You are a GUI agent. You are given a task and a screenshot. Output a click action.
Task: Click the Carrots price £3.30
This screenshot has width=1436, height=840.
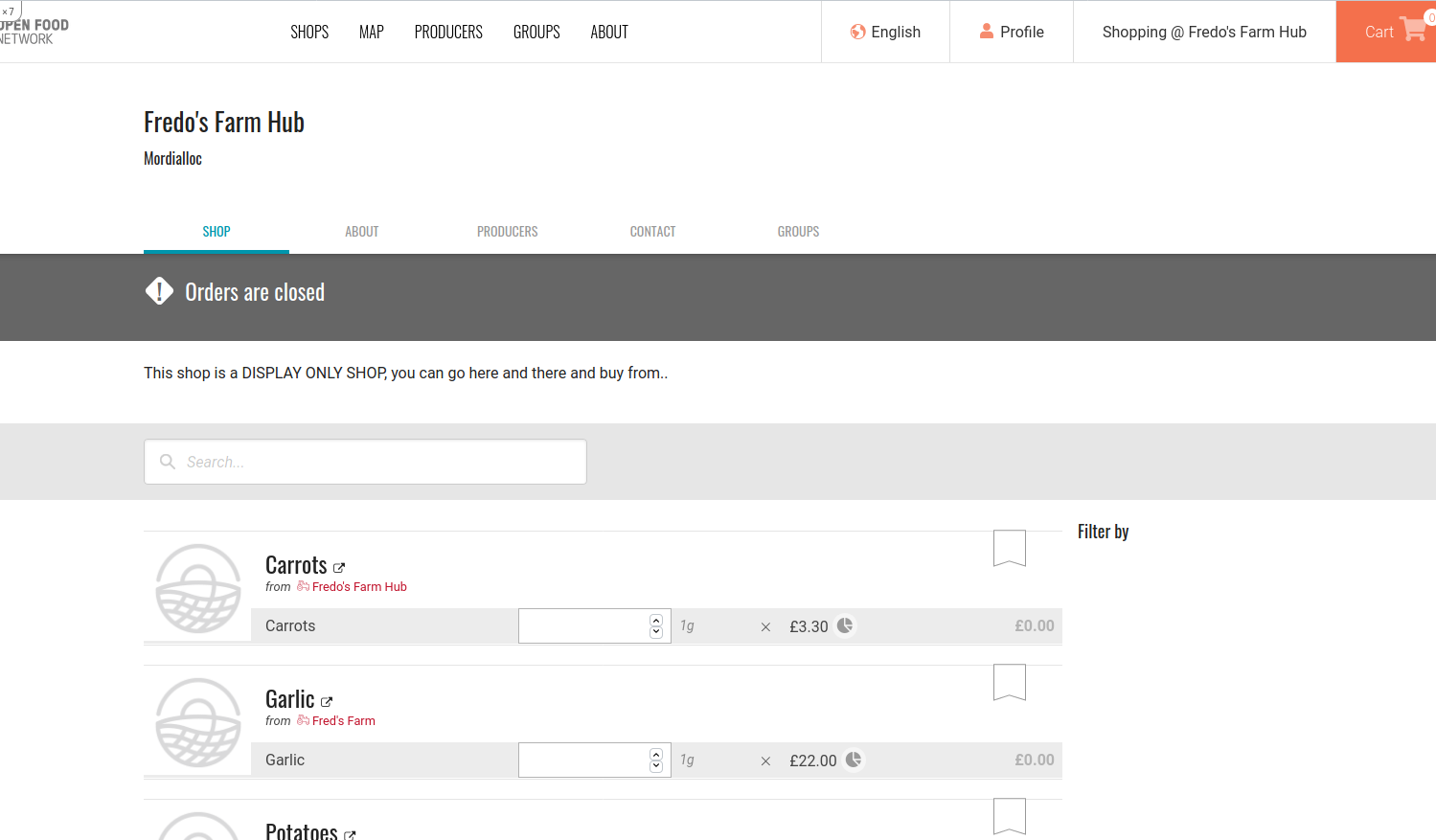tap(809, 626)
